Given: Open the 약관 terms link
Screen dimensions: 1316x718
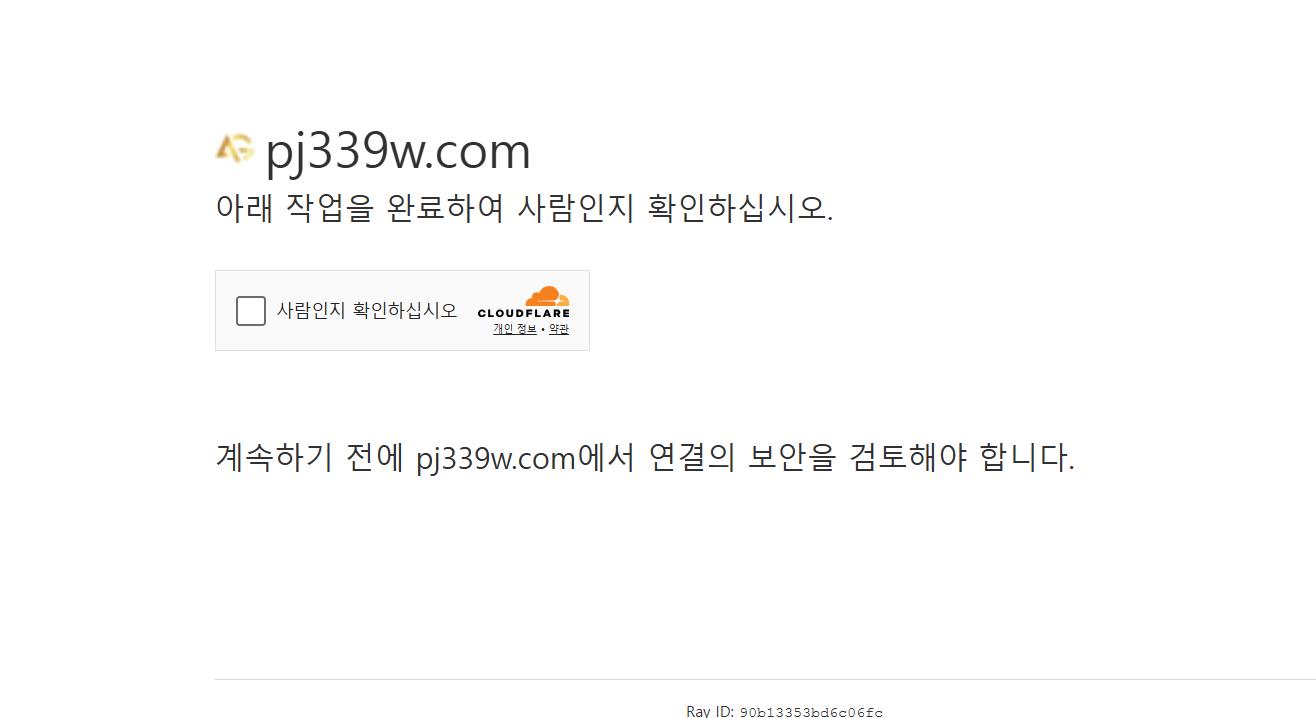Looking at the screenshot, I should tap(559, 329).
